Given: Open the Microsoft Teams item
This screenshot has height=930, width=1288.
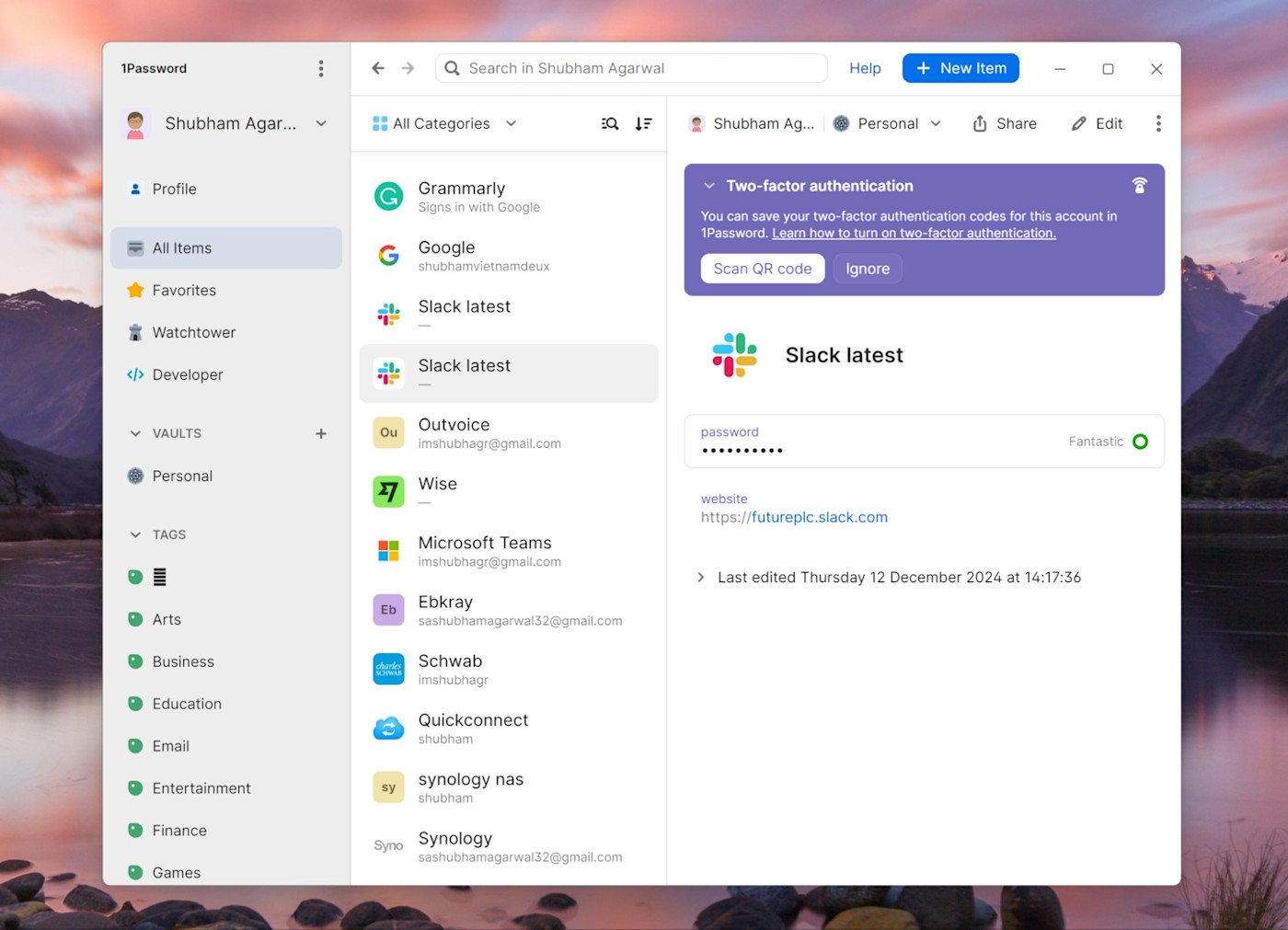Looking at the screenshot, I should tap(509, 550).
